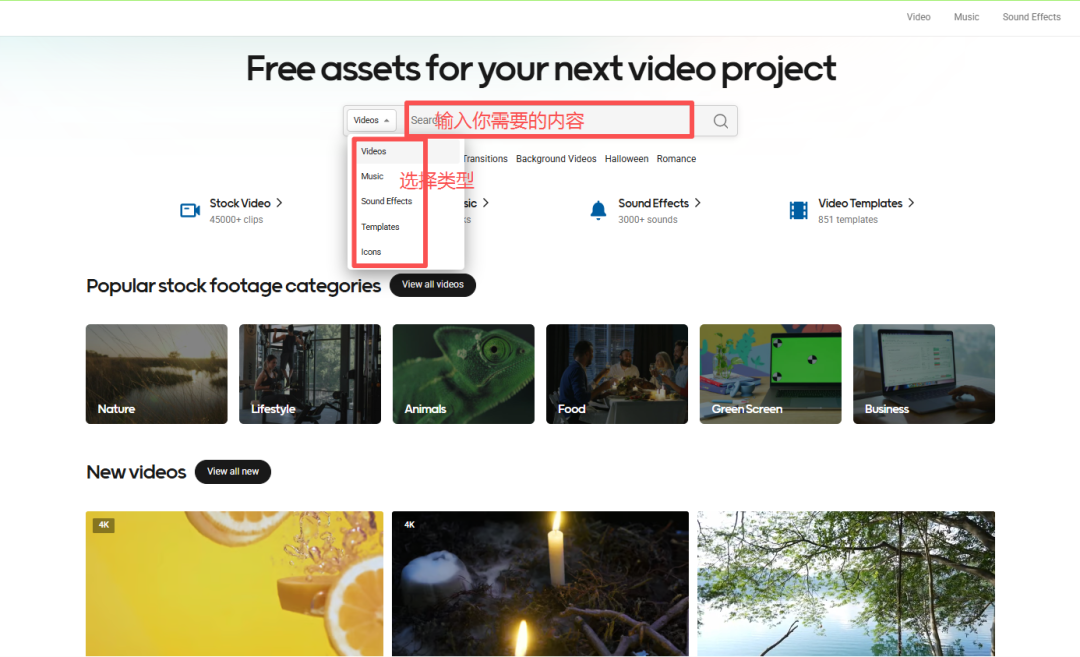Open the Animals chameleon category thumbnail
Image resolution: width=1080 pixels, height=657 pixels.
(x=464, y=374)
